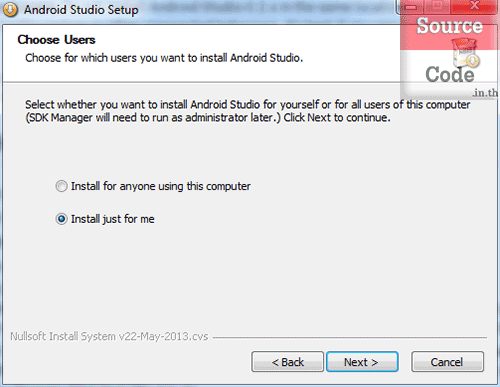
Task: Close the Android Studio Setup window
Action: (474, 6)
